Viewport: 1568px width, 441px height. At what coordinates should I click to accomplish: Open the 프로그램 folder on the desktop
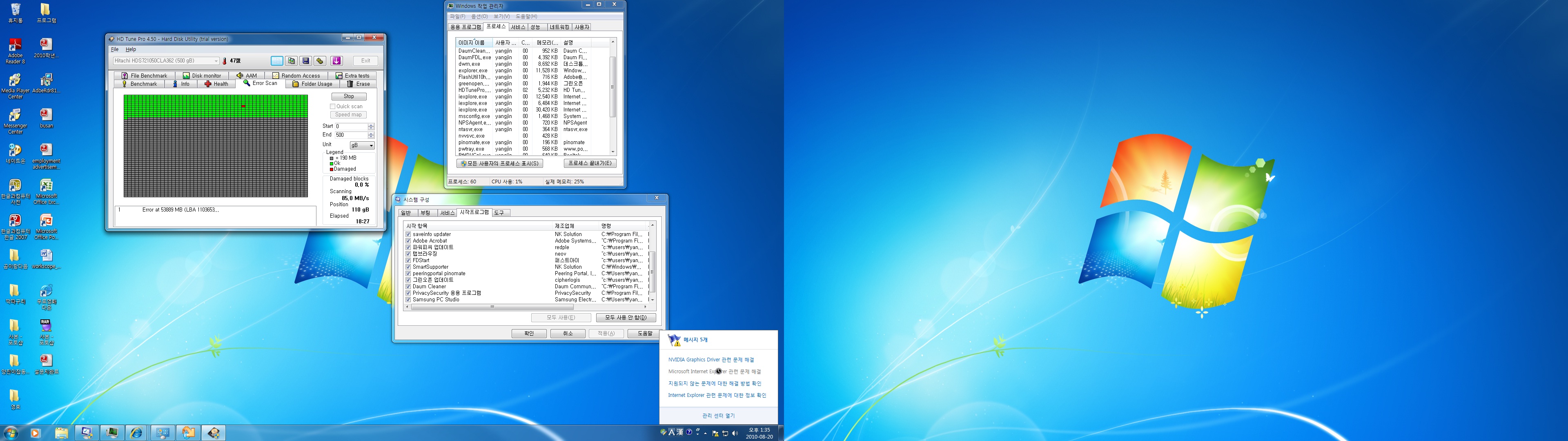pos(46,13)
